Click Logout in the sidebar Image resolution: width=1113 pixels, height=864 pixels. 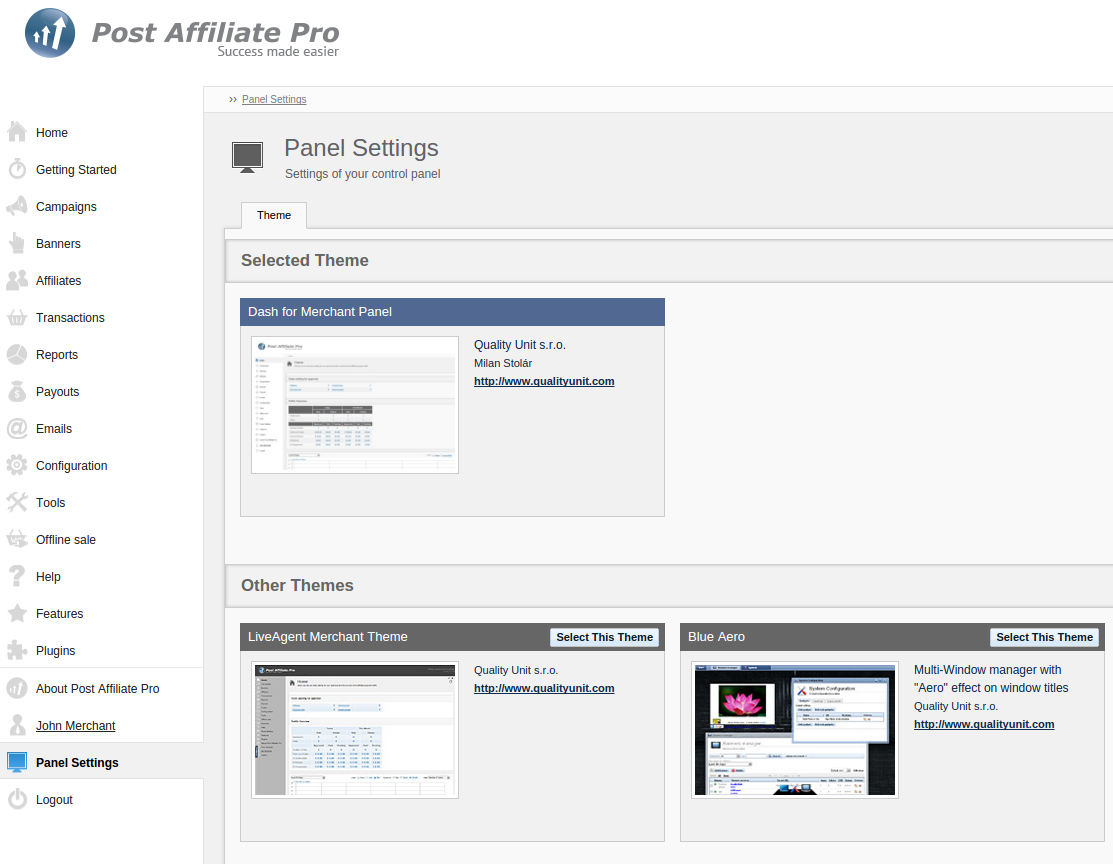pyautogui.click(x=55, y=799)
